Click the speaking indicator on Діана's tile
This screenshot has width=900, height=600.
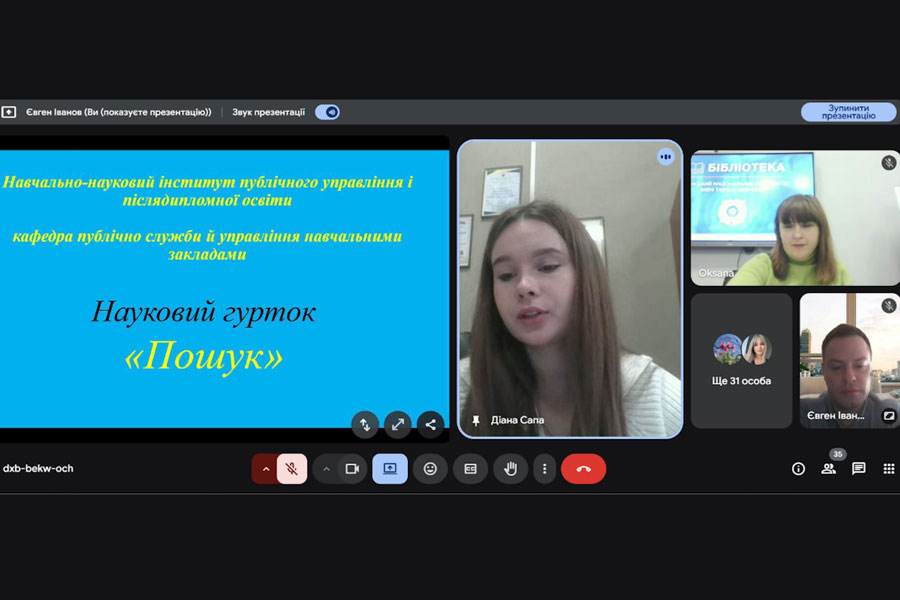click(665, 156)
